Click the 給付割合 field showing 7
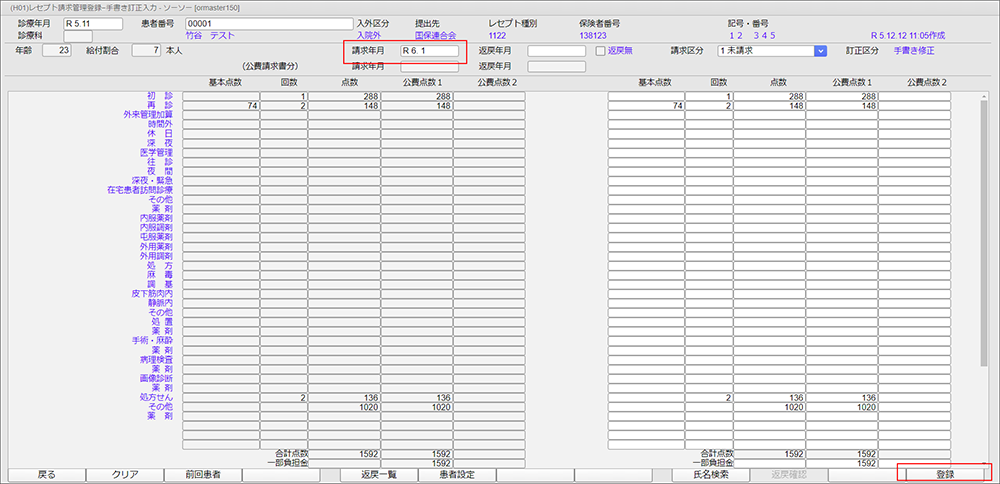 145,50
